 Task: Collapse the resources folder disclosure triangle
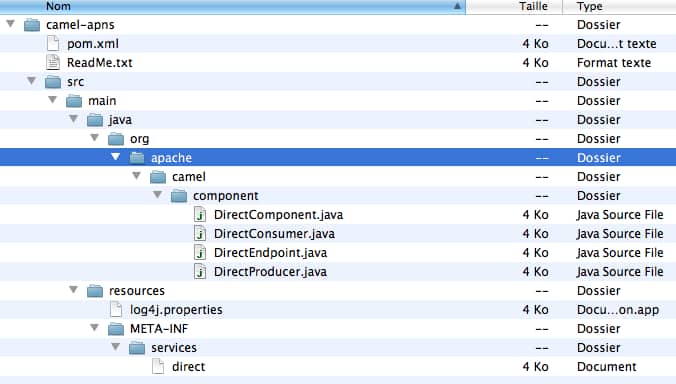click(74, 290)
